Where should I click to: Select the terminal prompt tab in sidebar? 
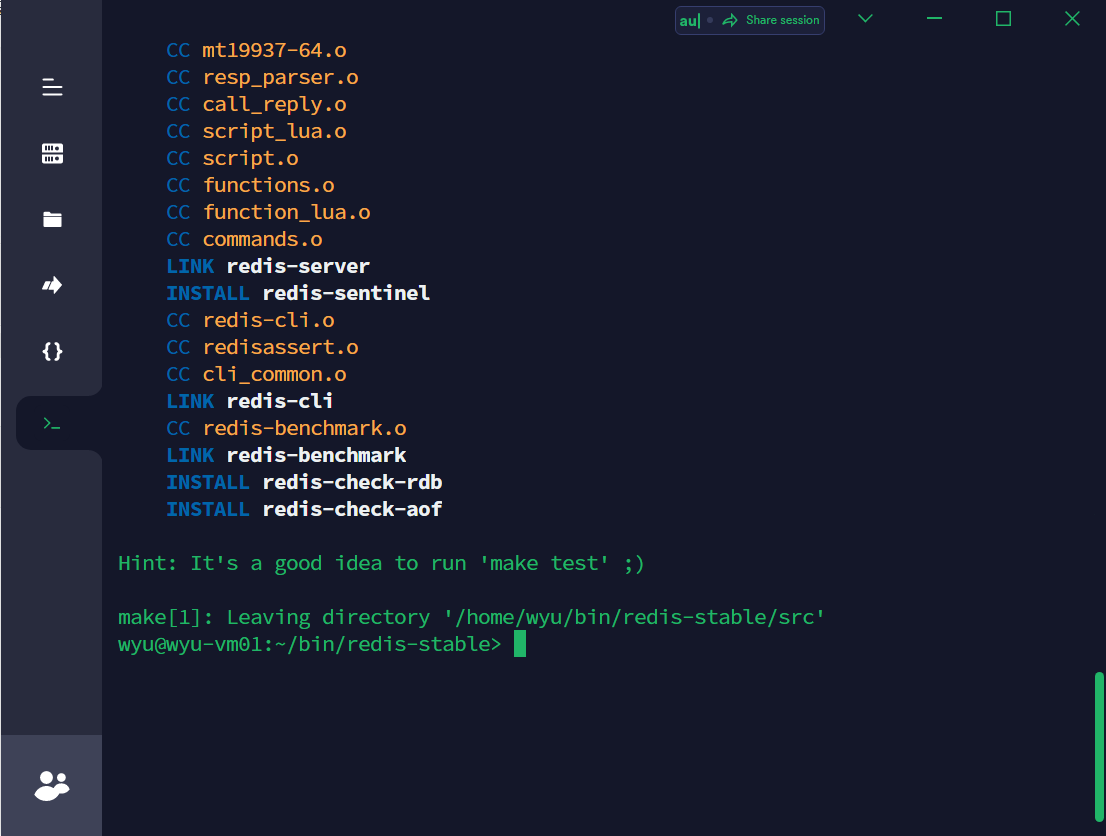(x=52, y=423)
